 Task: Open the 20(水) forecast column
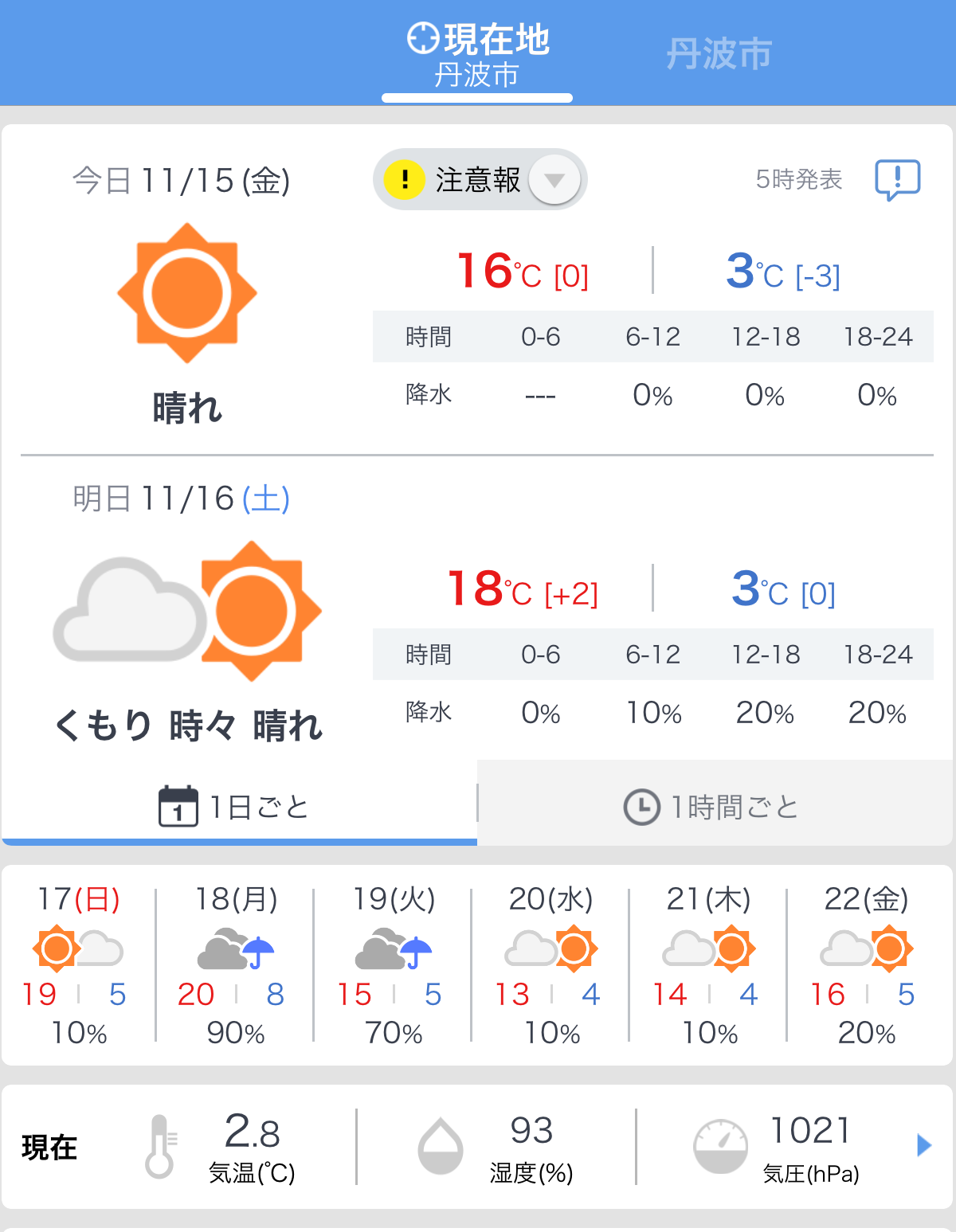tap(551, 964)
